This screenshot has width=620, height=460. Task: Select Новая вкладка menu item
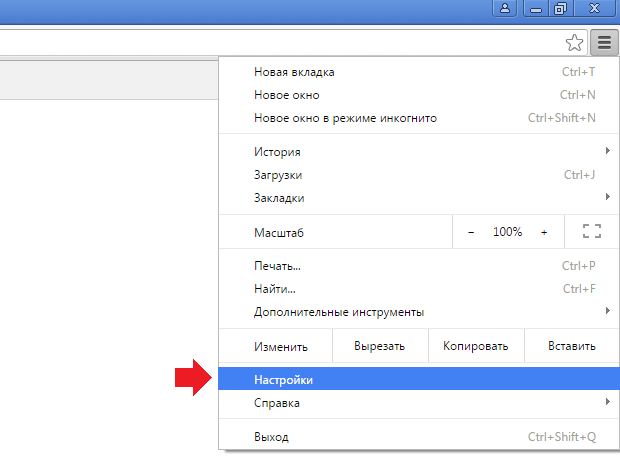tap(419, 72)
